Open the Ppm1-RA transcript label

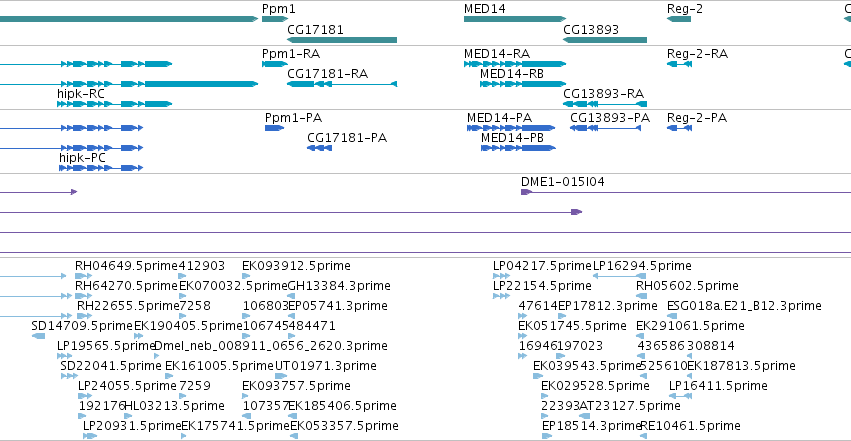pos(291,54)
